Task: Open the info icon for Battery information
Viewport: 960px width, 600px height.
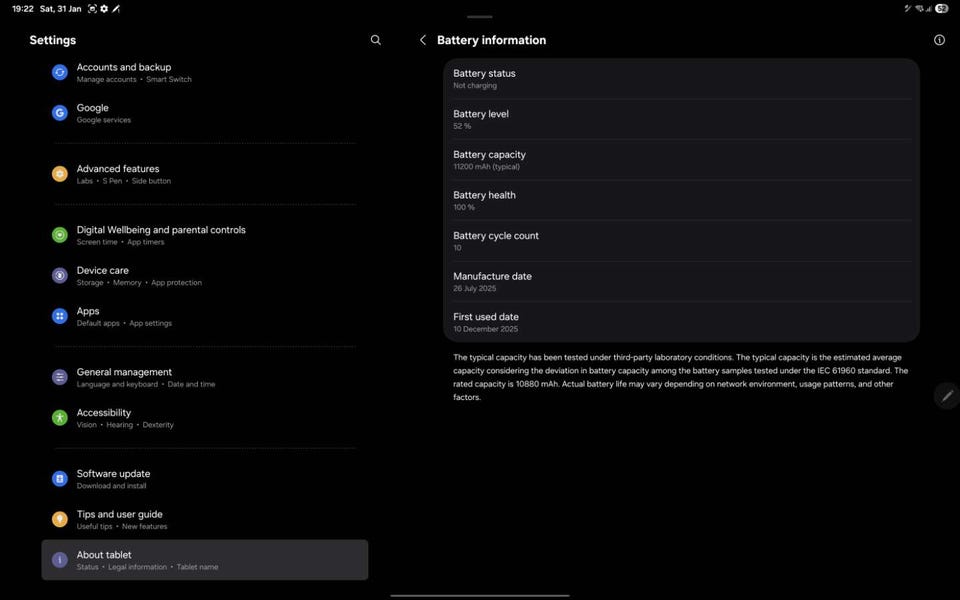Action: coord(939,40)
